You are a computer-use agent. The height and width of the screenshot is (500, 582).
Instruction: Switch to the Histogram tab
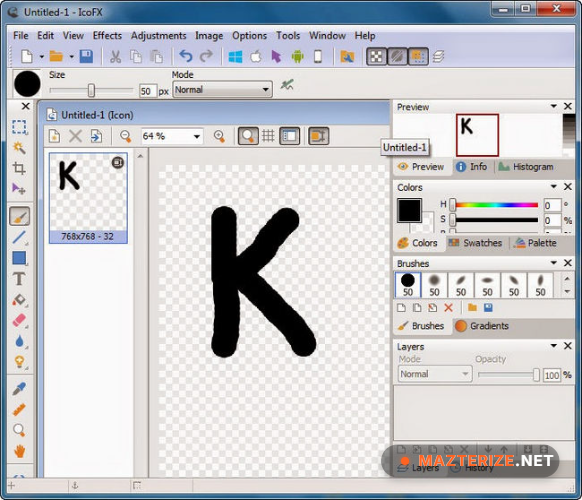click(x=525, y=167)
